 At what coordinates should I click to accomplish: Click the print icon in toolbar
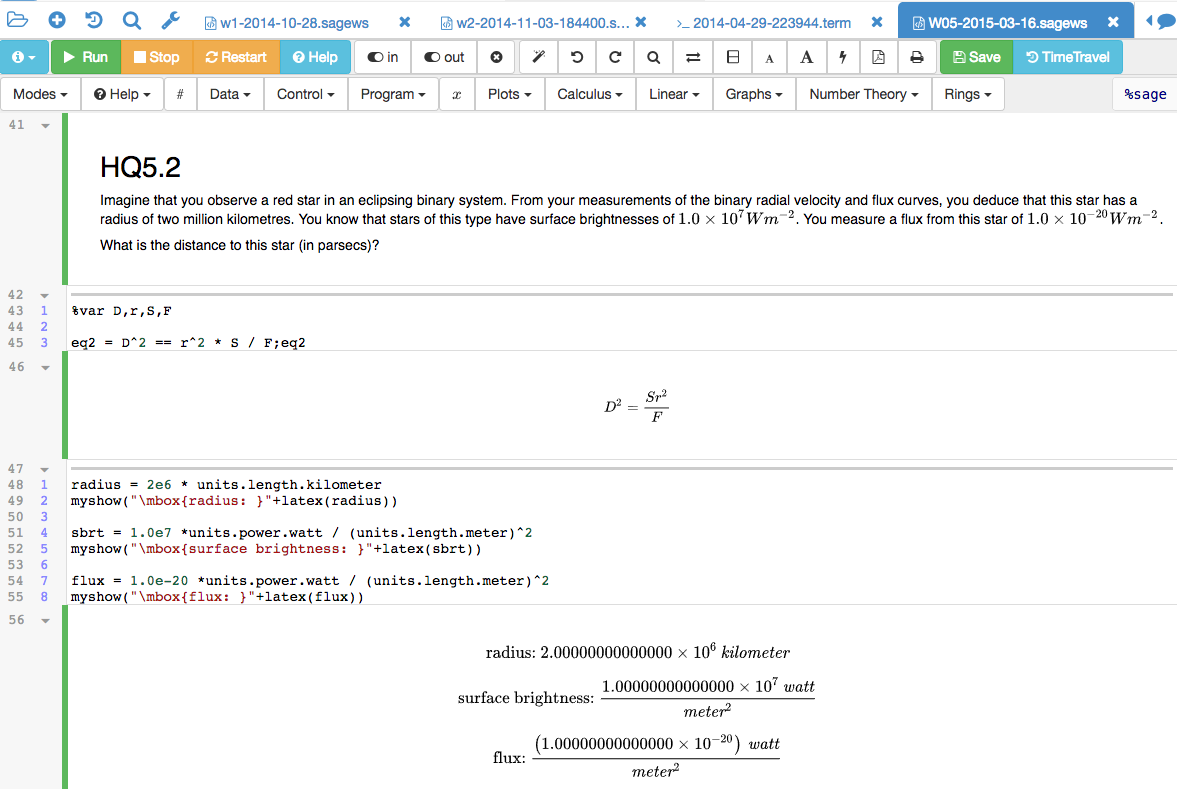tap(916, 57)
